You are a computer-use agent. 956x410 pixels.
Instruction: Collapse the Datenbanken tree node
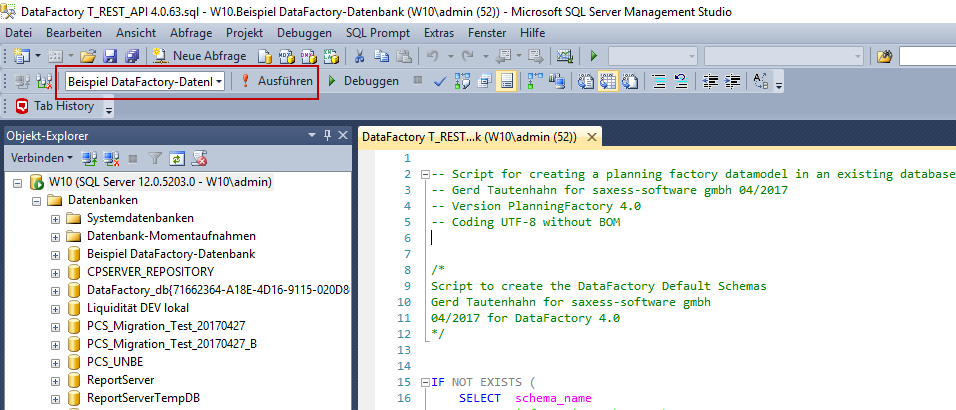(x=38, y=200)
